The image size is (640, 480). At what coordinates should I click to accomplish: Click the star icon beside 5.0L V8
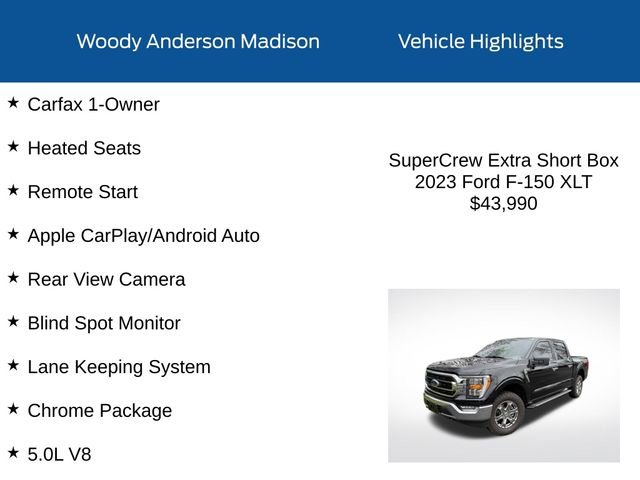pos(13,452)
